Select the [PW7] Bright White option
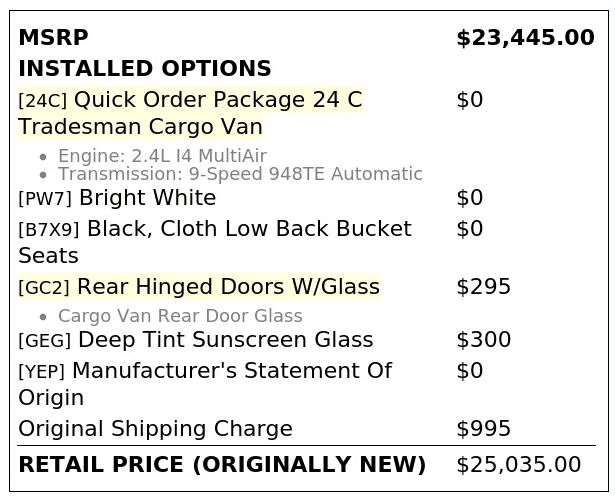Viewport: 615px width, 496px height. click(117, 198)
